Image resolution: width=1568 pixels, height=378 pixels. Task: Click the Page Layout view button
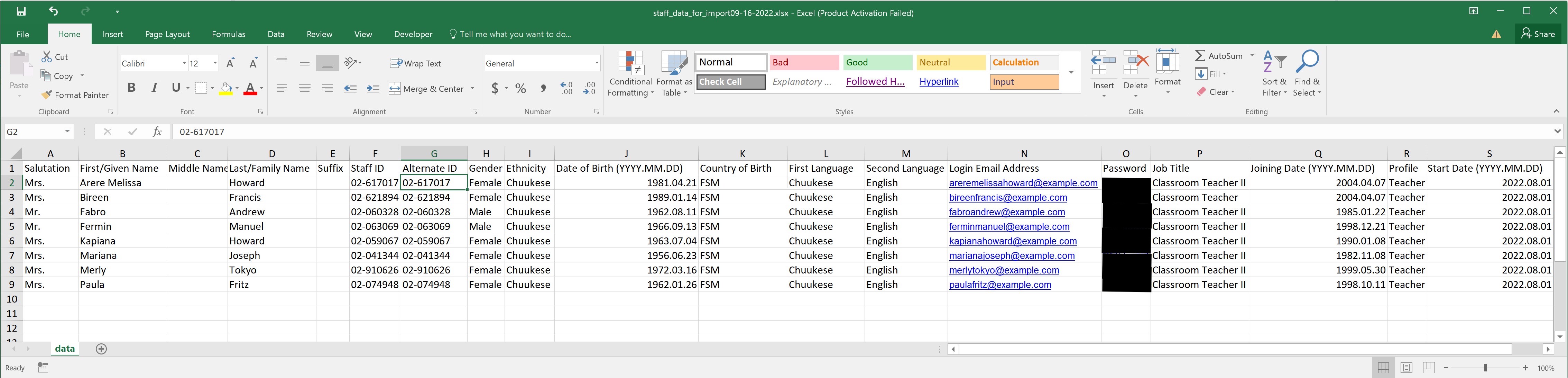(x=1406, y=368)
